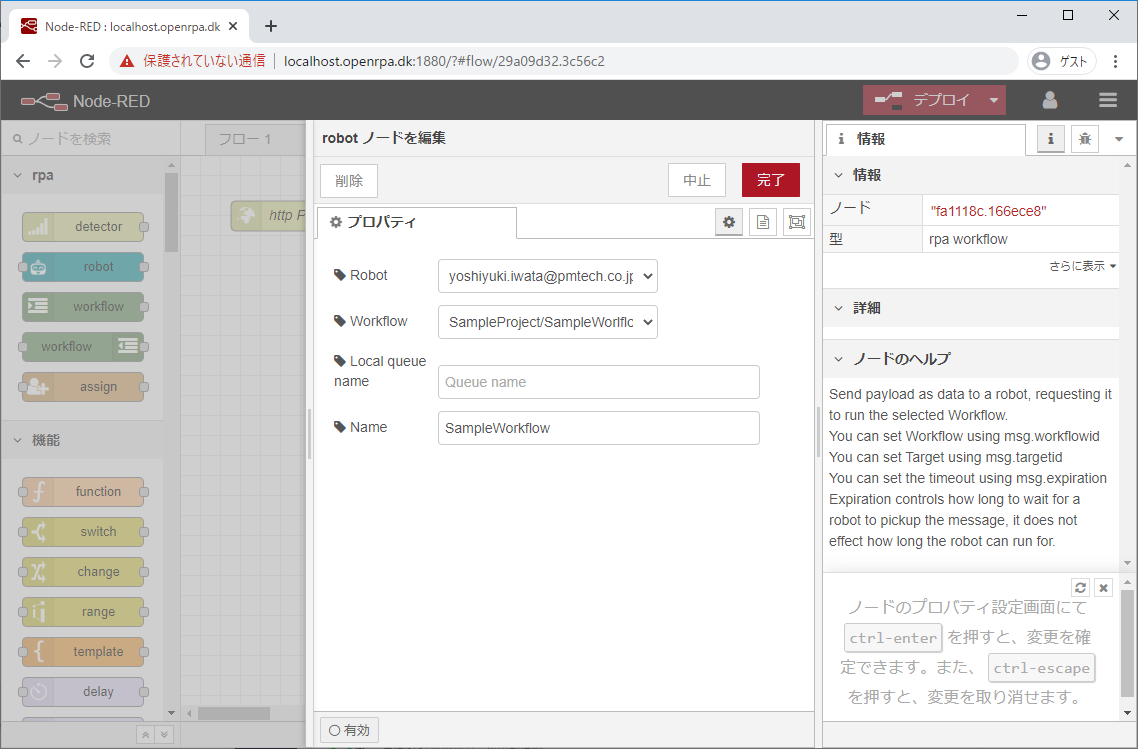Open the Chrome three-dot menu
The height and width of the screenshot is (749, 1138).
click(1116, 61)
